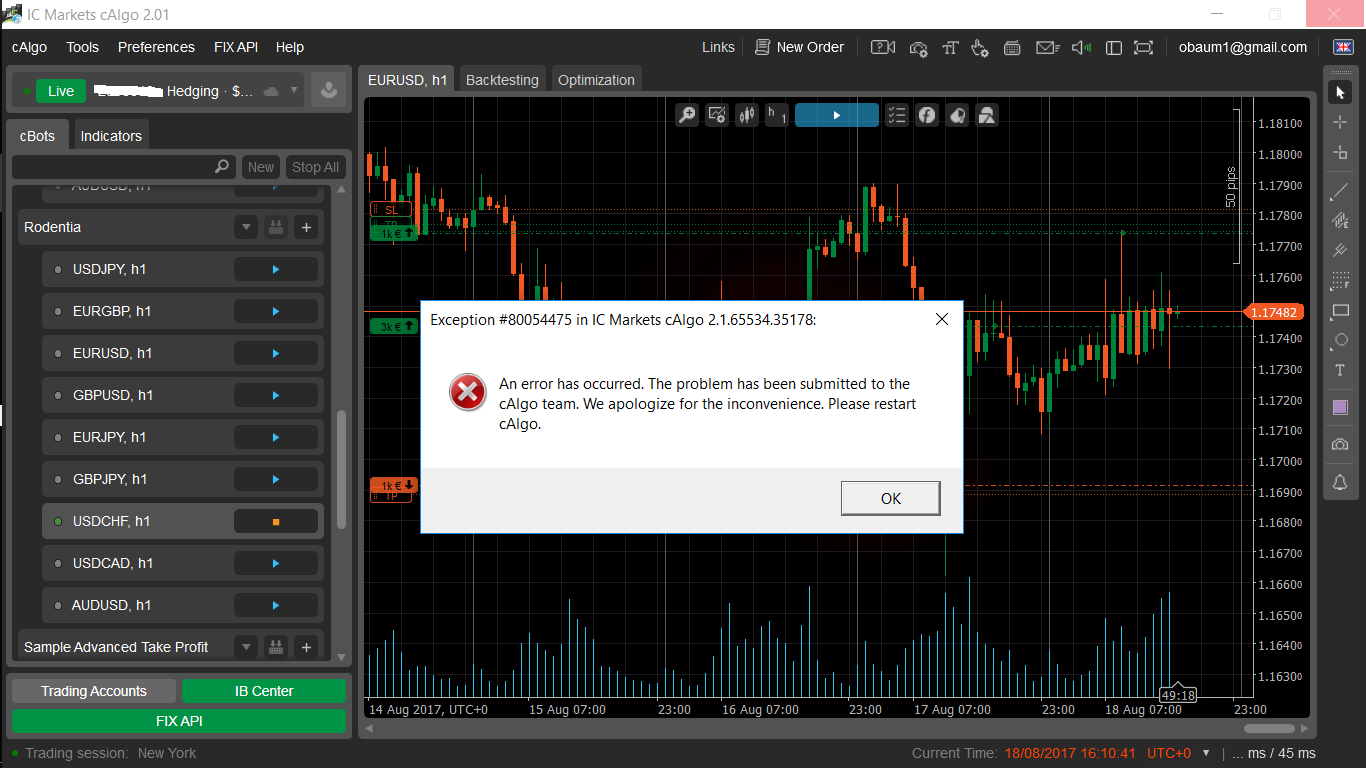Add an instance to Rodentia with plus
The width and height of the screenshot is (1366, 768).
tap(306, 228)
